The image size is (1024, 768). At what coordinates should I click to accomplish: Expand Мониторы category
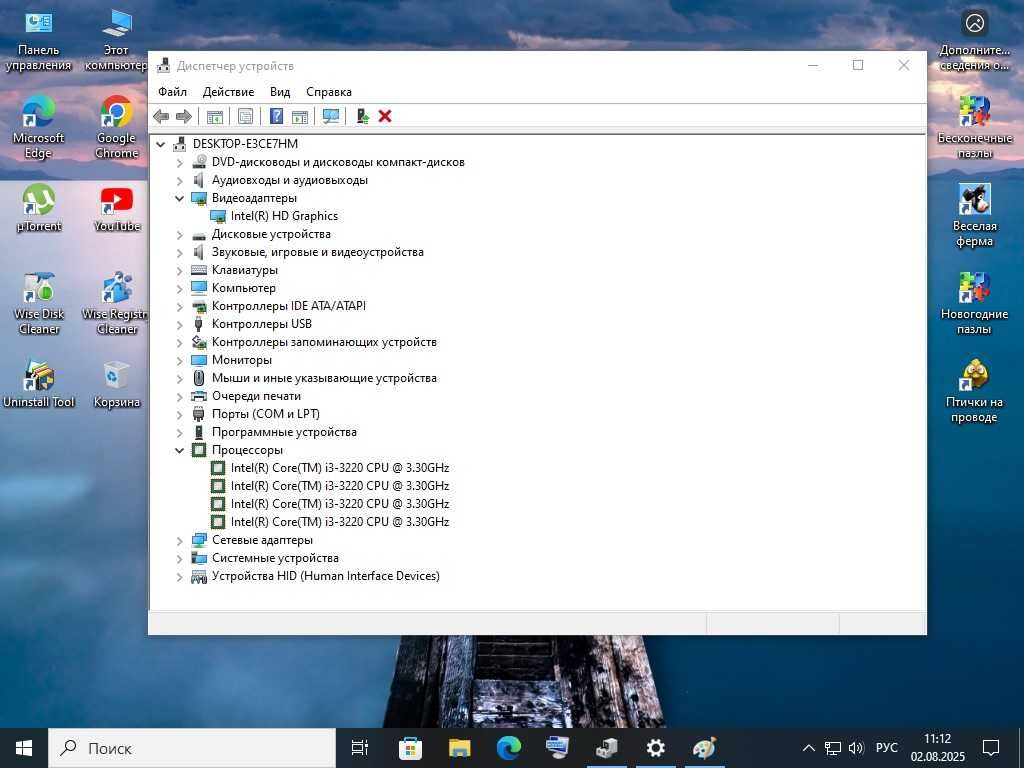point(180,360)
